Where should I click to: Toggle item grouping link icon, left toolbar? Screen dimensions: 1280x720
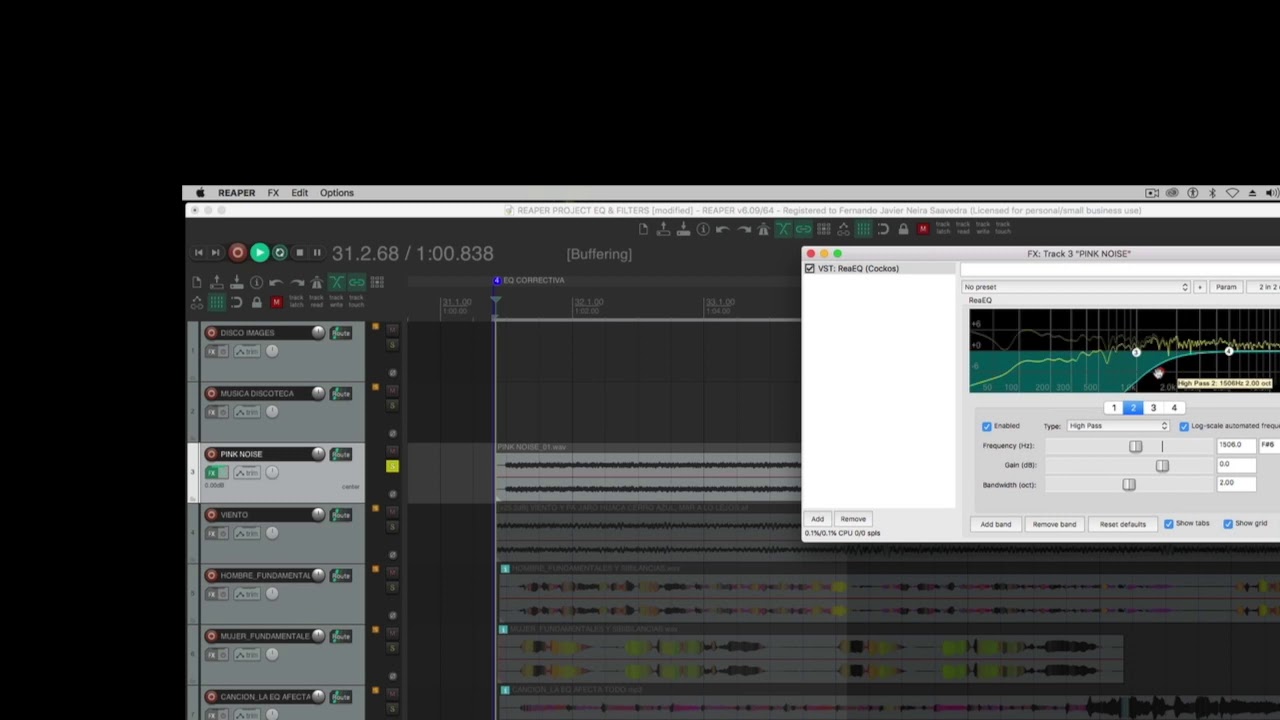tap(357, 283)
